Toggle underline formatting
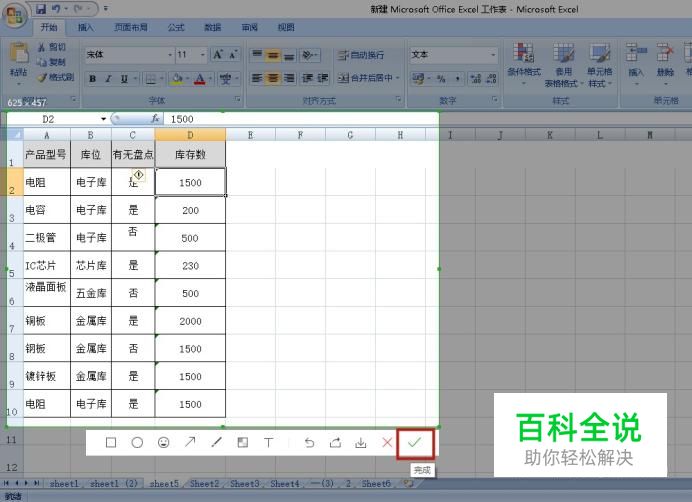Image resolution: width=692 pixels, height=502 pixels. 124,79
